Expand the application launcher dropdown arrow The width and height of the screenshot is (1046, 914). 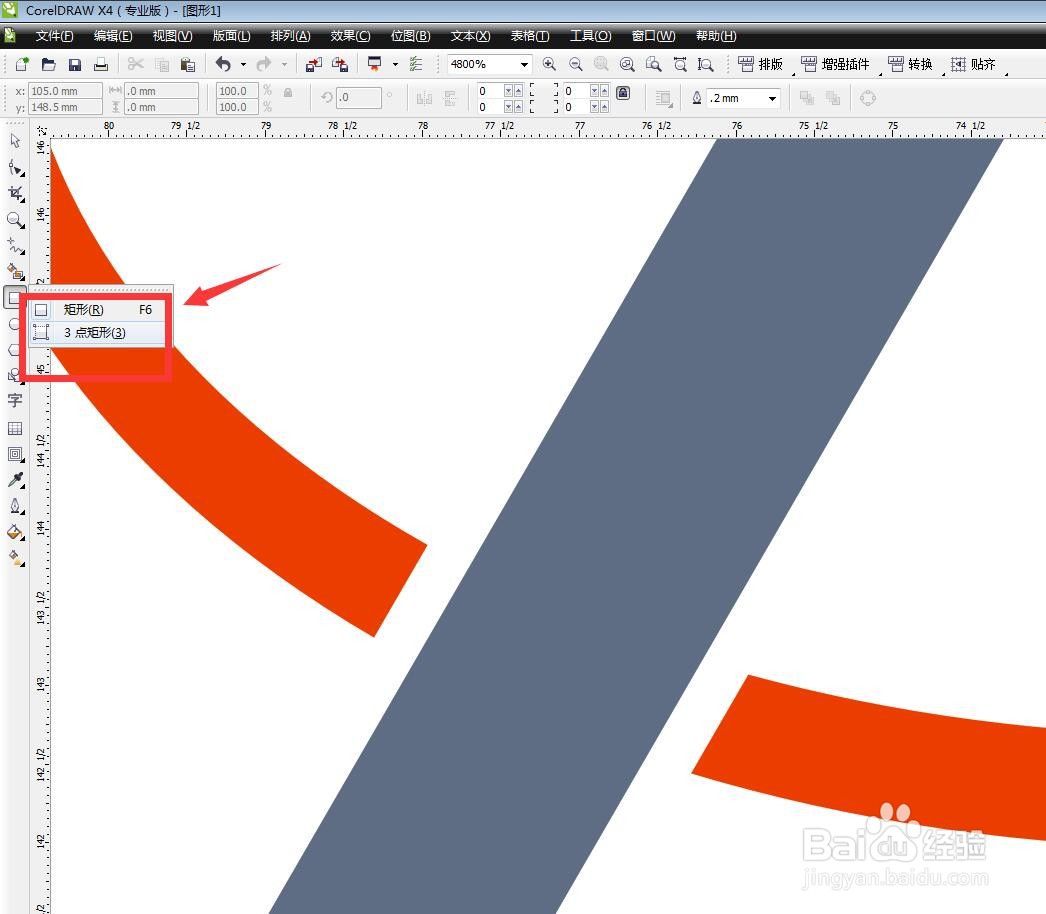click(395, 64)
